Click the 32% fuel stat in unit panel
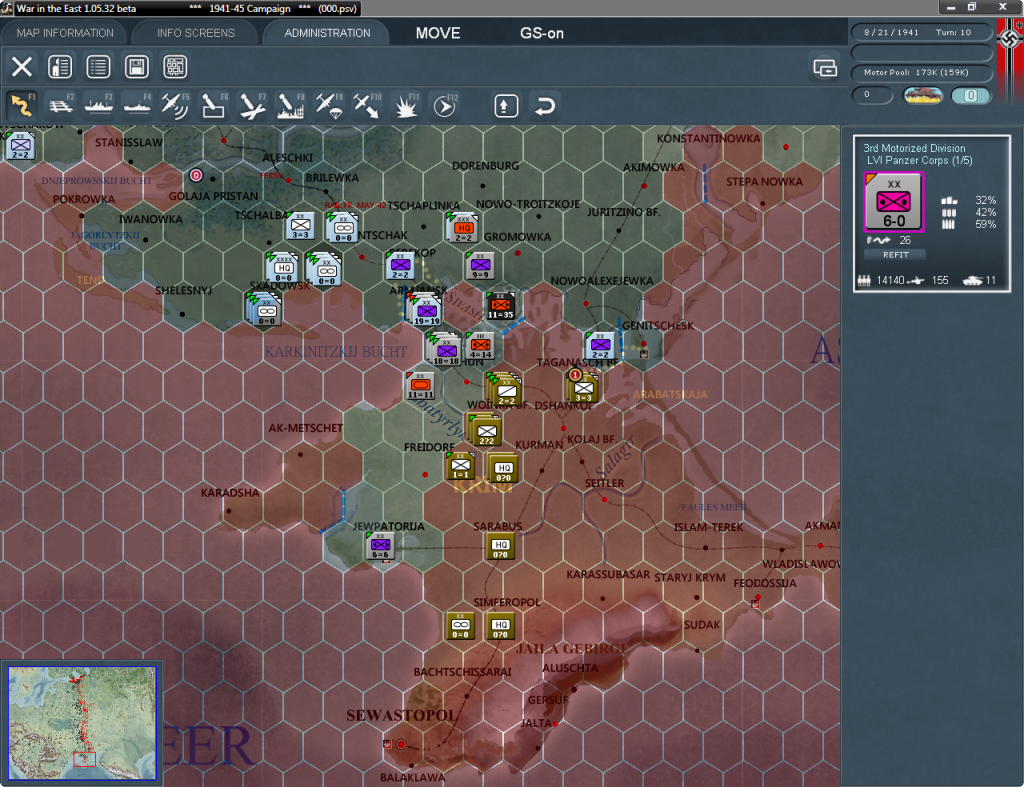 tap(985, 201)
